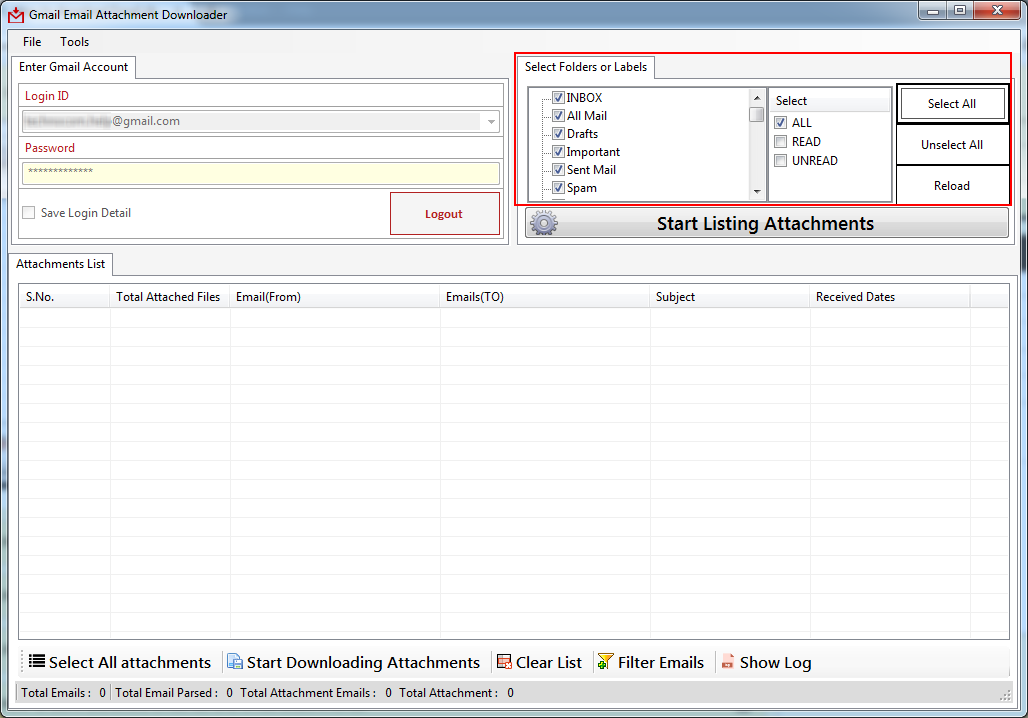Image resolution: width=1028 pixels, height=718 pixels.
Task: Click the Gmail app icon in title bar
Action: 16,15
